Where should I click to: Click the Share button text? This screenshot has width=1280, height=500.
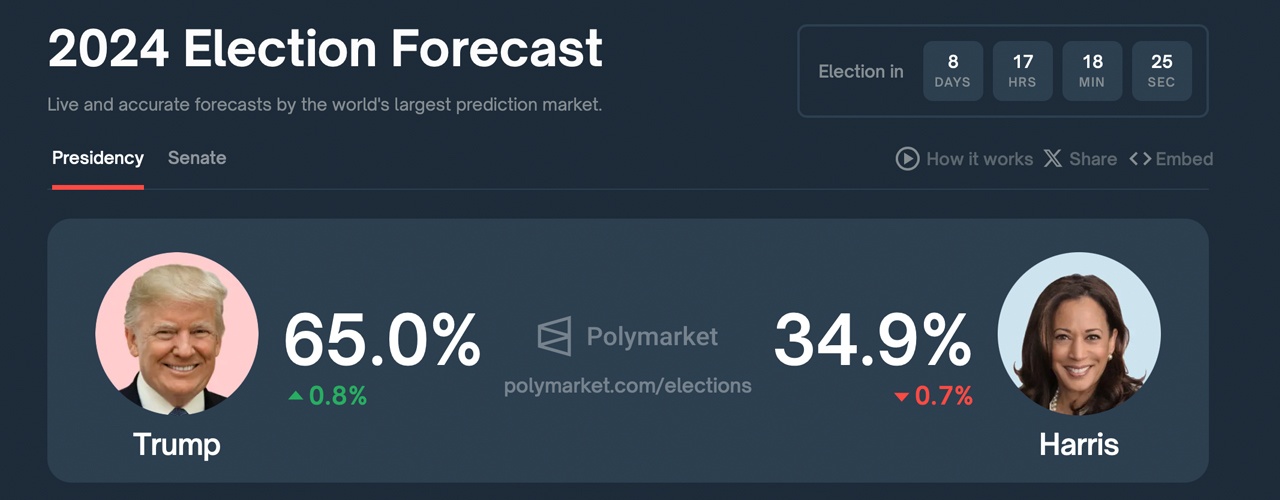pos(1092,159)
